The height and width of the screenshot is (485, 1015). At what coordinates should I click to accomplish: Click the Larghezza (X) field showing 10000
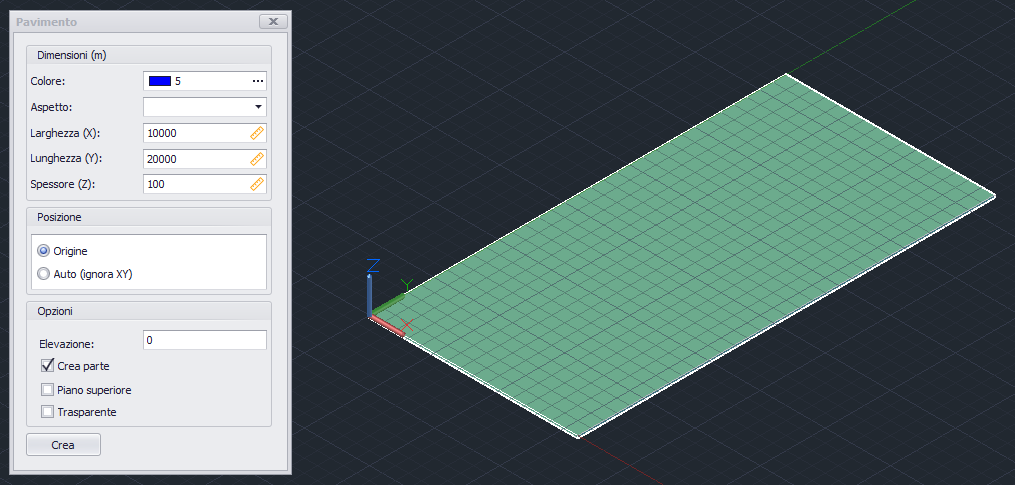[x=195, y=133]
